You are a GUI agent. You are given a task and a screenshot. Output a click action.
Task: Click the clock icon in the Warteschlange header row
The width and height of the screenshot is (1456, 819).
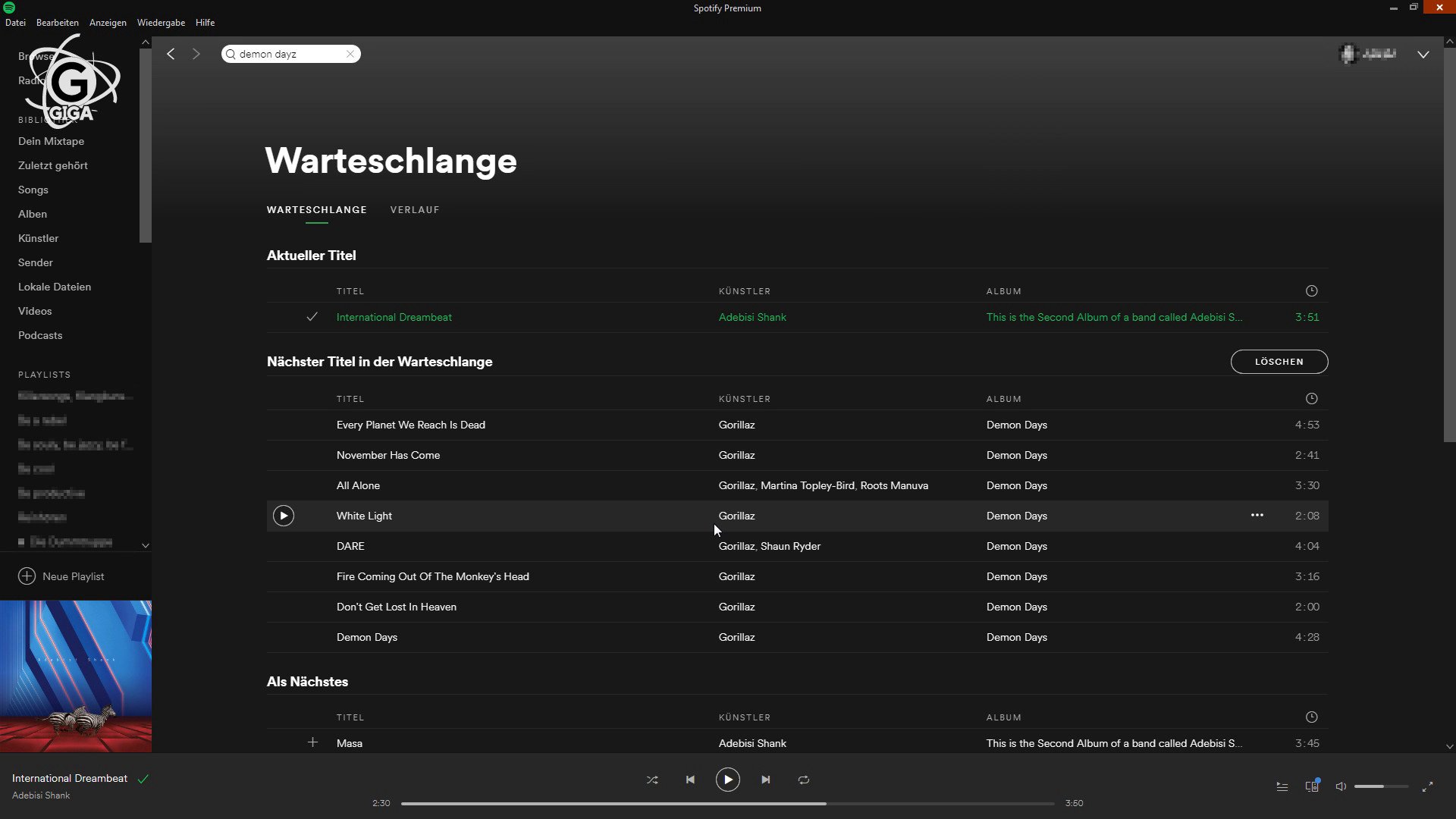point(1312,399)
